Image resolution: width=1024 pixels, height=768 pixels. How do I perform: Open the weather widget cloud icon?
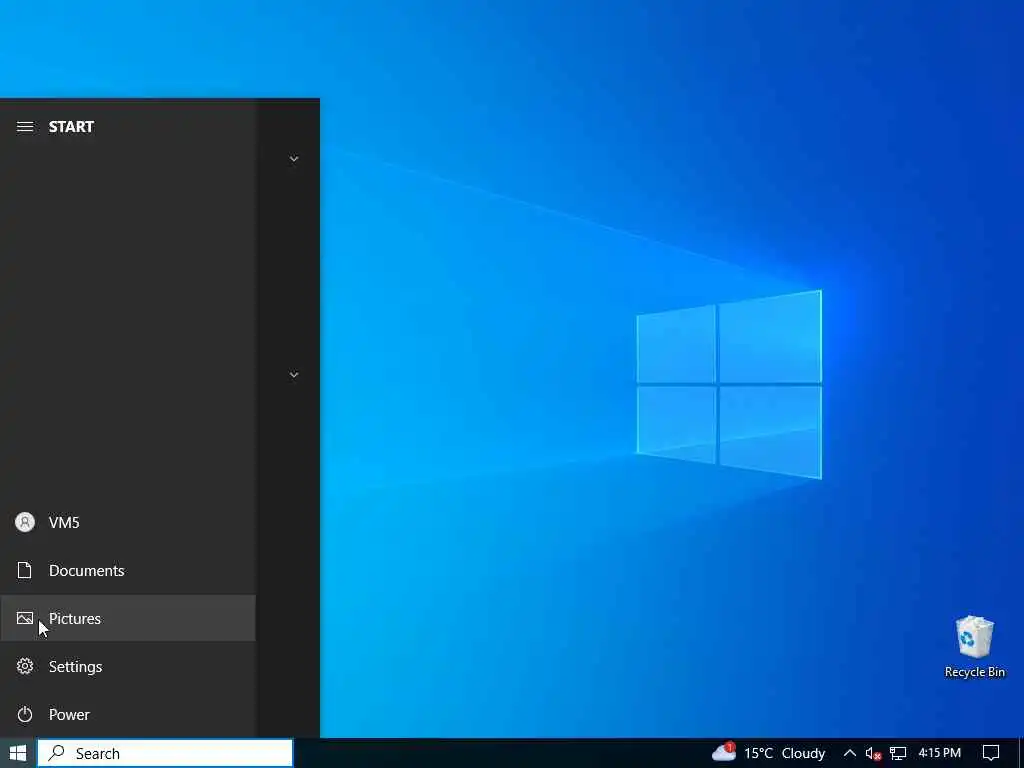[724, 752]
